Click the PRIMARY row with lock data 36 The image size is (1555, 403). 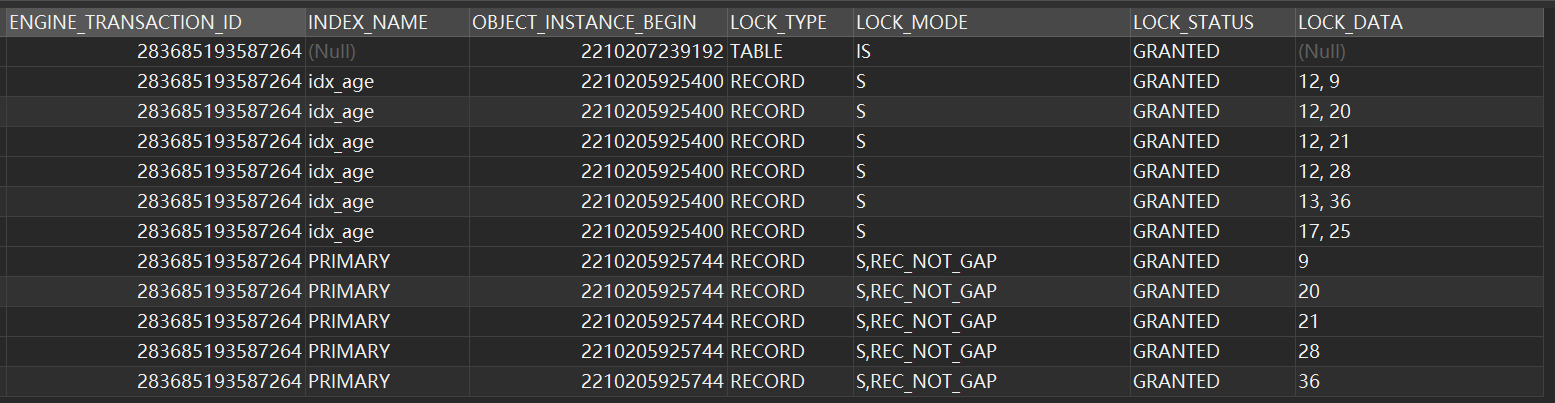point(780,381)
